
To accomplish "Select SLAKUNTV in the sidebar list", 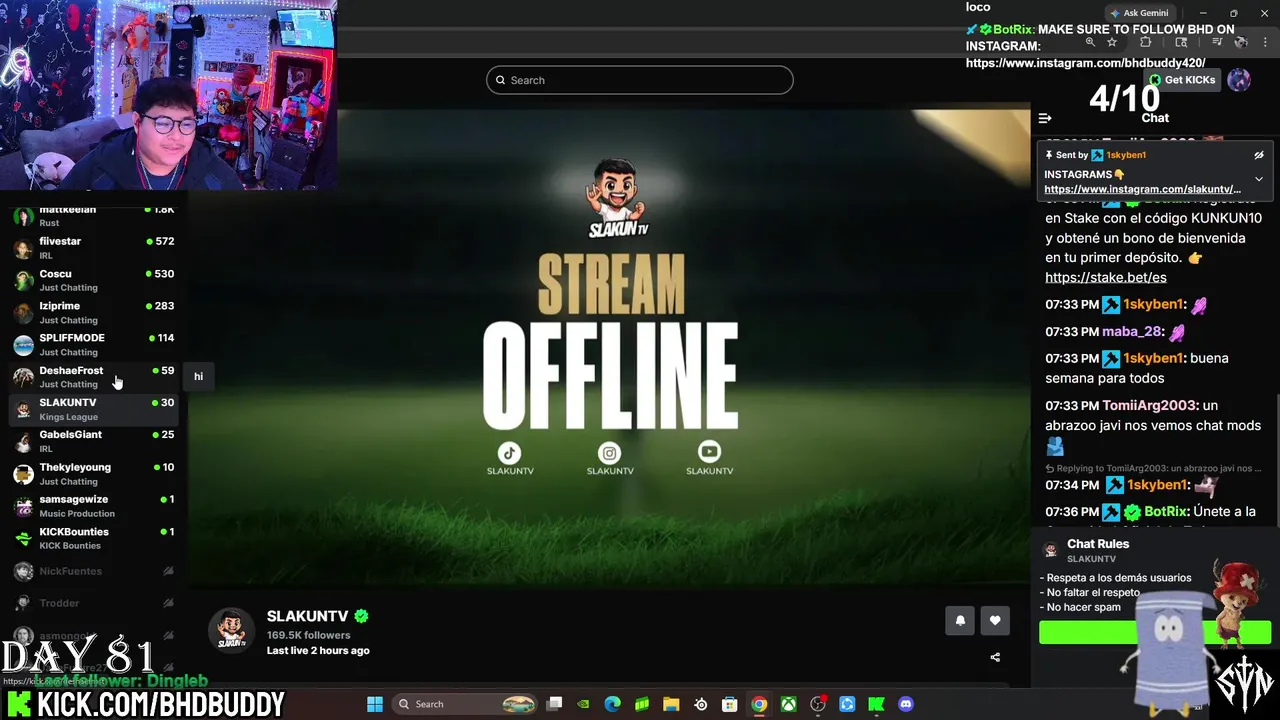I will coord(92,409).
